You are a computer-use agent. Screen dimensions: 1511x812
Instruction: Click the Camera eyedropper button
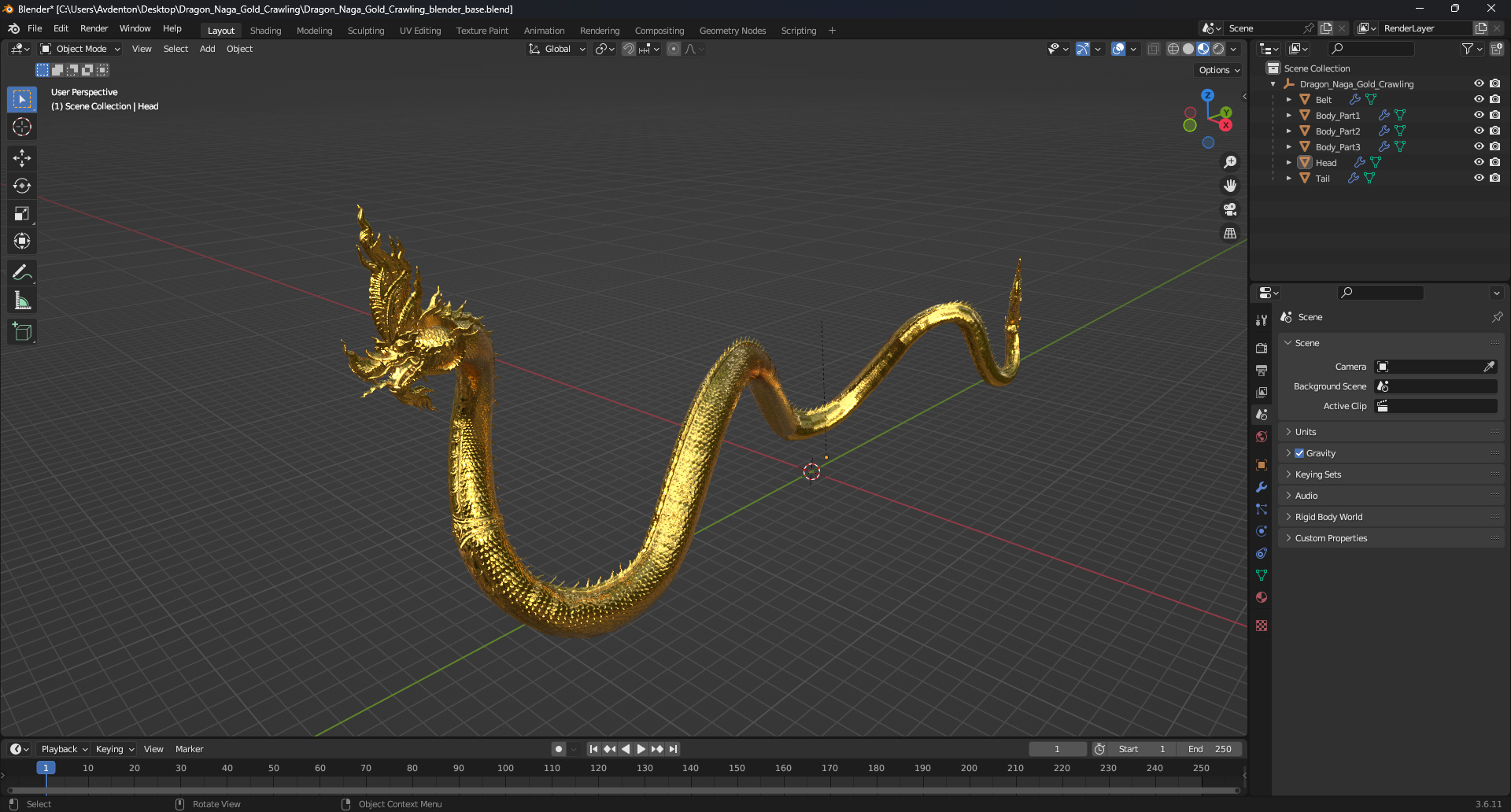pyautogui.click(x=1489, y=367)
